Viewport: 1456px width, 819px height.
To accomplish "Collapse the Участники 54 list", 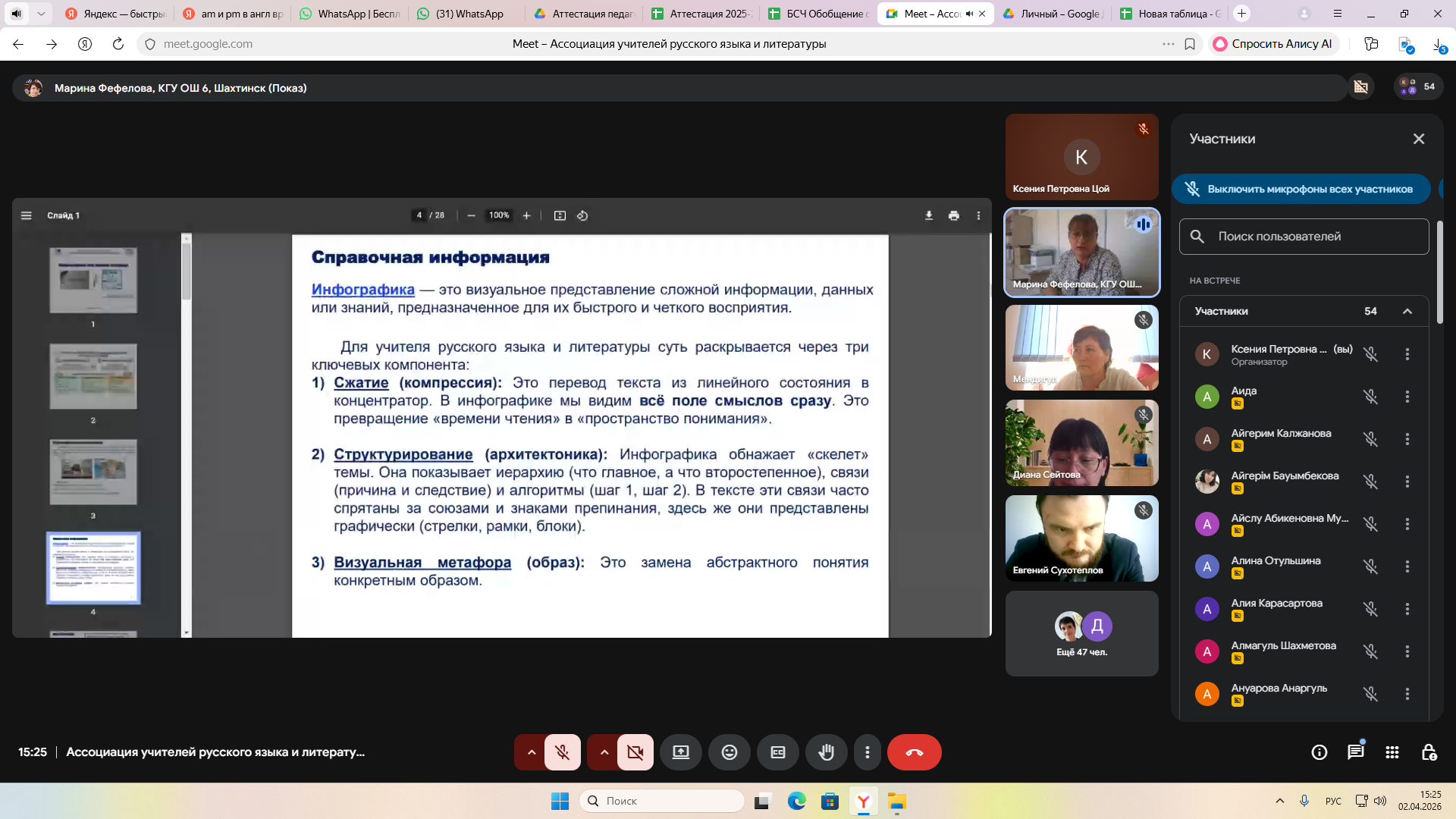I will pos(1407,311).
